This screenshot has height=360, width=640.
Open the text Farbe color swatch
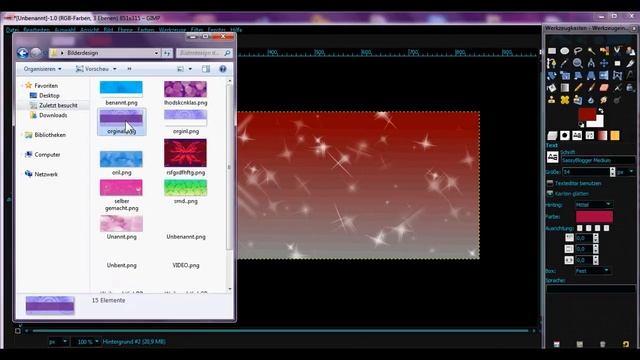pyautogui.click(x=594, y=217)
